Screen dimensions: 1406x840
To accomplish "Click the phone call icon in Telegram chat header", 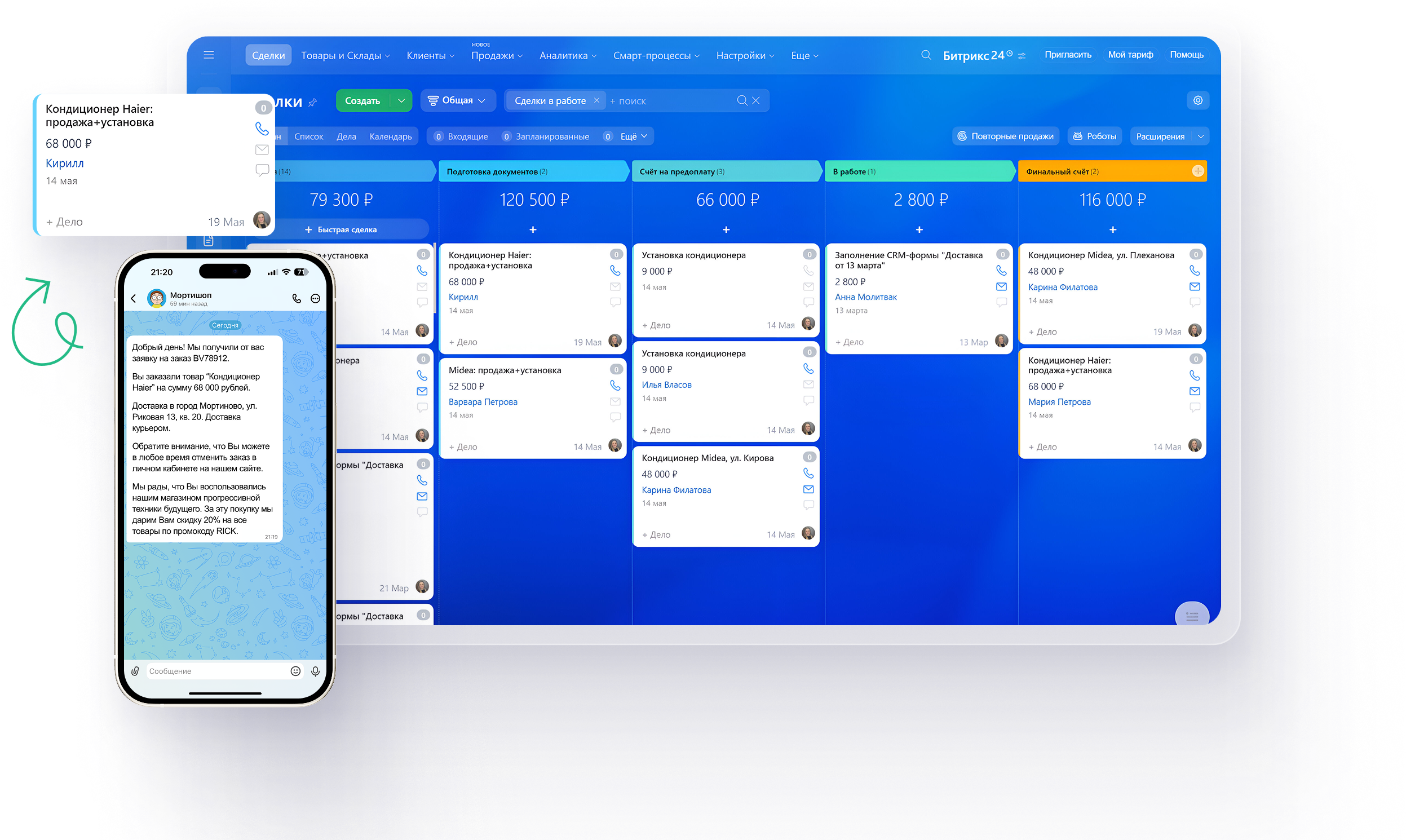I will pyautogui.click(x=297, y=298).
